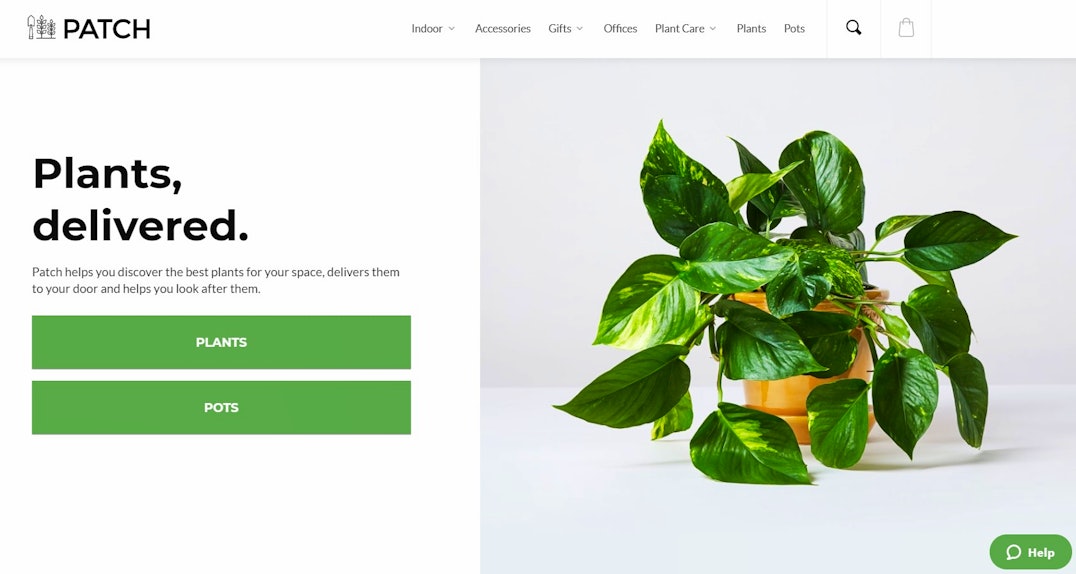Click the Indoor menu label
1076x574 pixels.
pyautogui.click(x=427, y=29)
